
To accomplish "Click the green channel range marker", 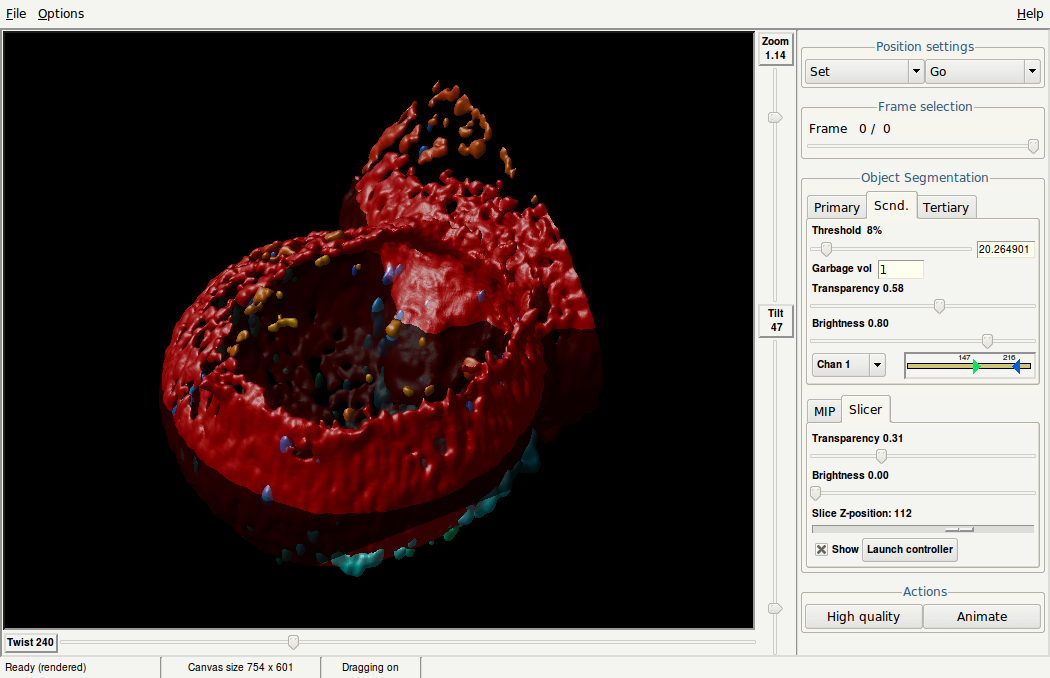I will click(976, 366).
